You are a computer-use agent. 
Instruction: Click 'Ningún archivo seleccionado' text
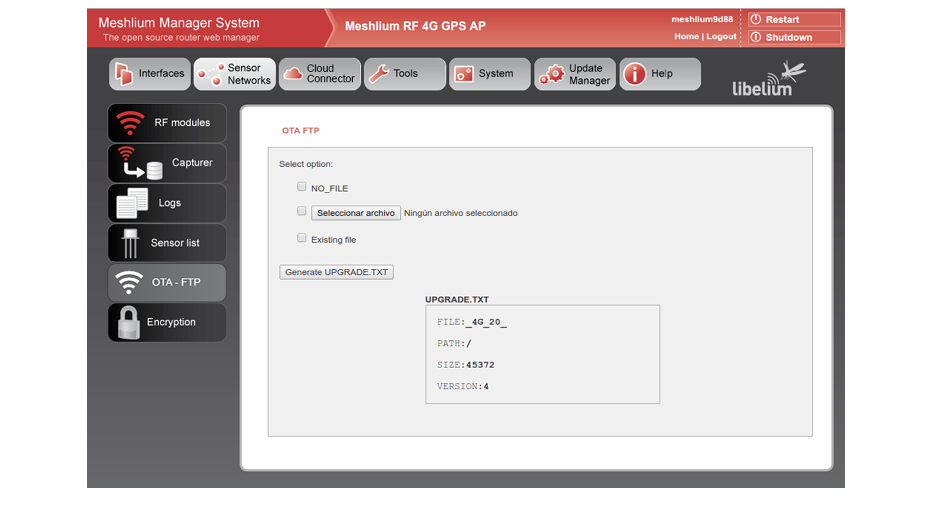[x=461, y=213]
